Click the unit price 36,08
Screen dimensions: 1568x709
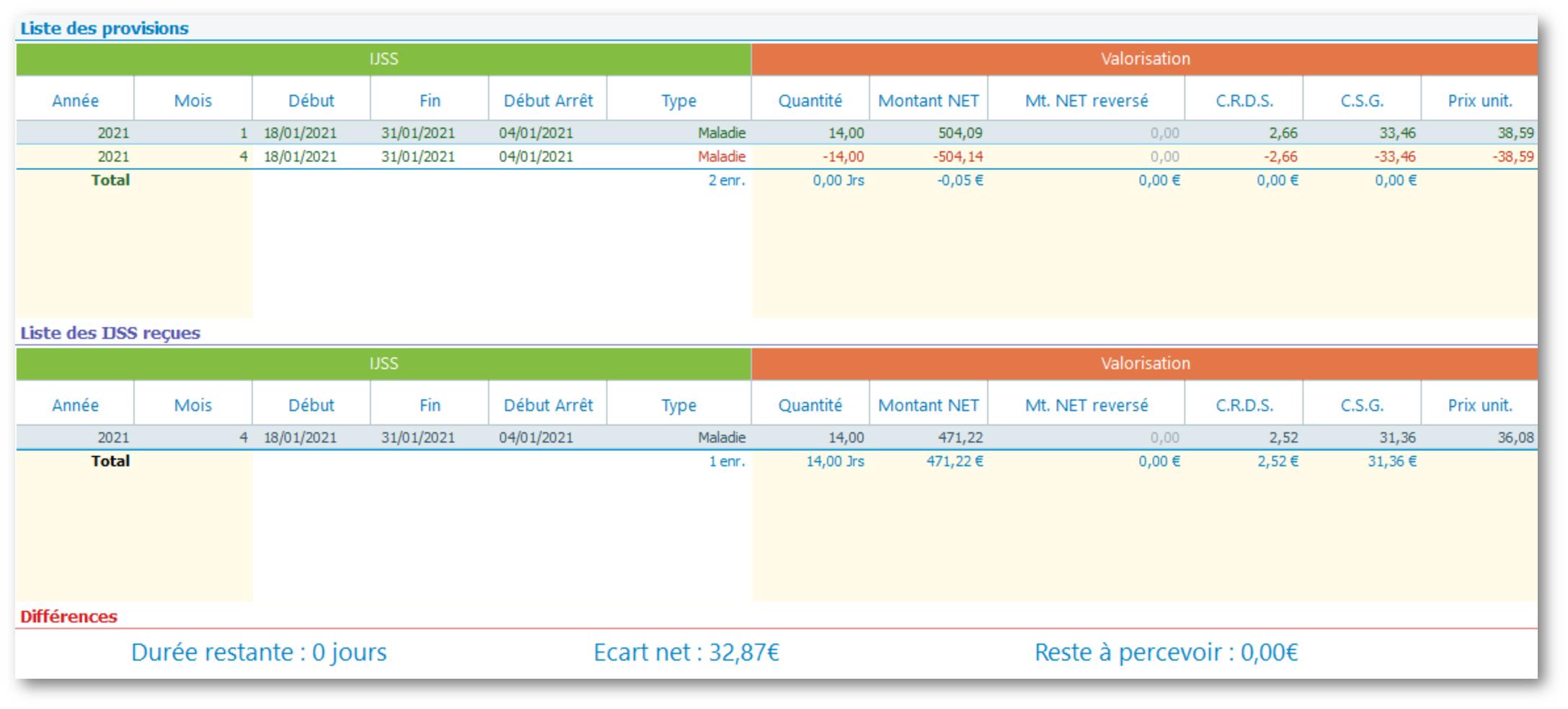pyautogui.click(x=1516, y=438)
